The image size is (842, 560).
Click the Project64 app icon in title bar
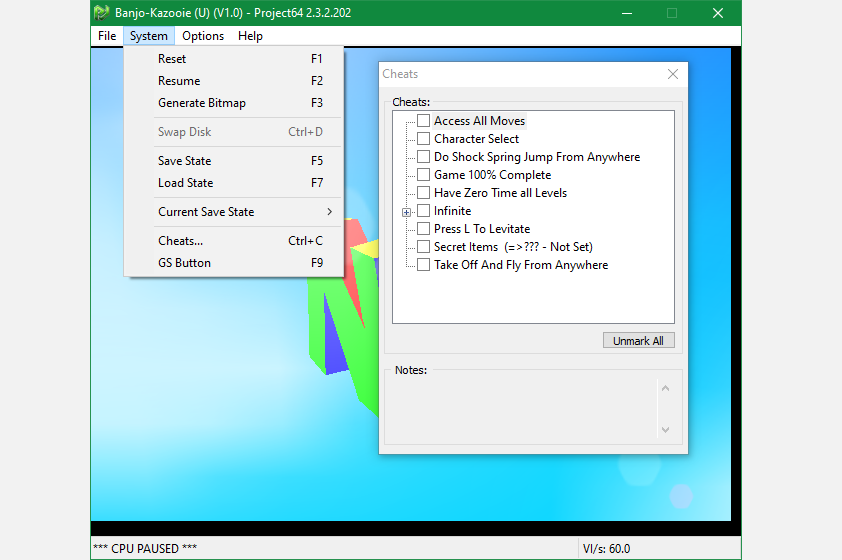(x=101, y=13)
